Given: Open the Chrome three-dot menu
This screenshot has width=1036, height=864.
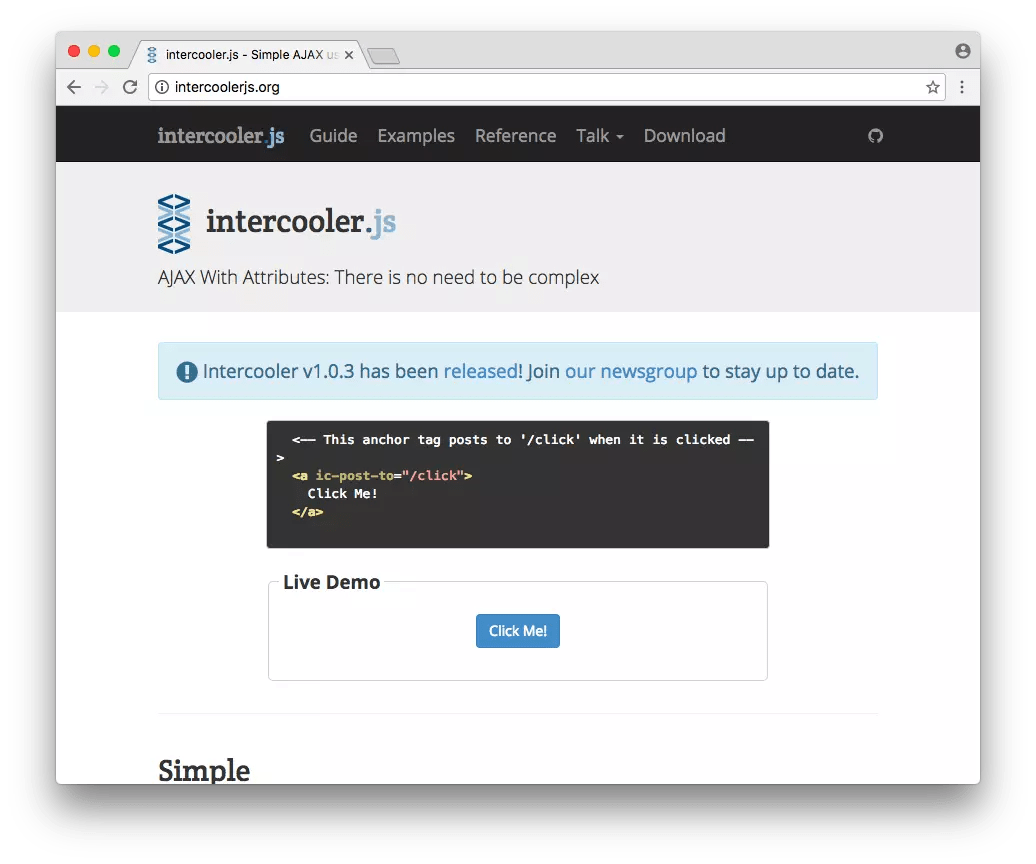Looking at the screenshot, I should [962, 87].
